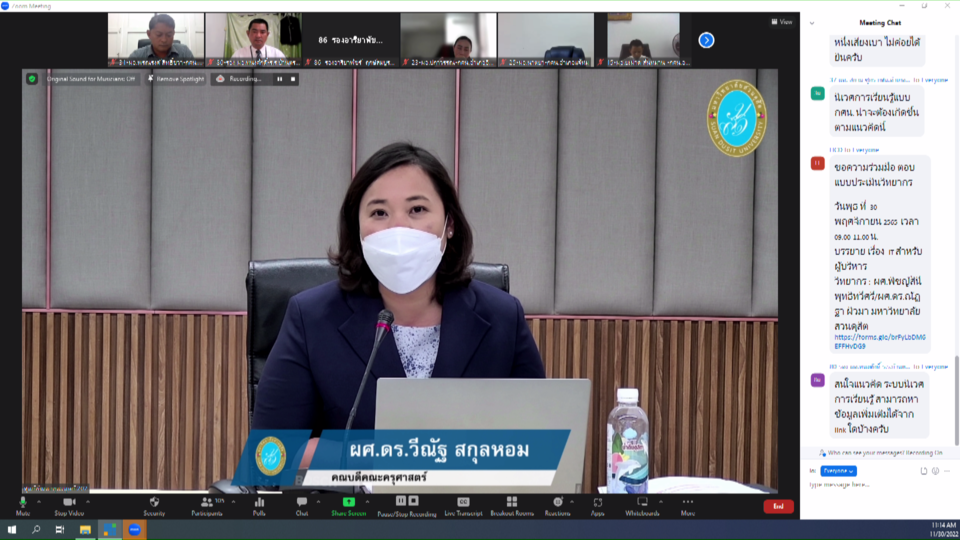Expand arrow beside Chat button
Viewport: 960px width, 540px height.
point(318,502)
